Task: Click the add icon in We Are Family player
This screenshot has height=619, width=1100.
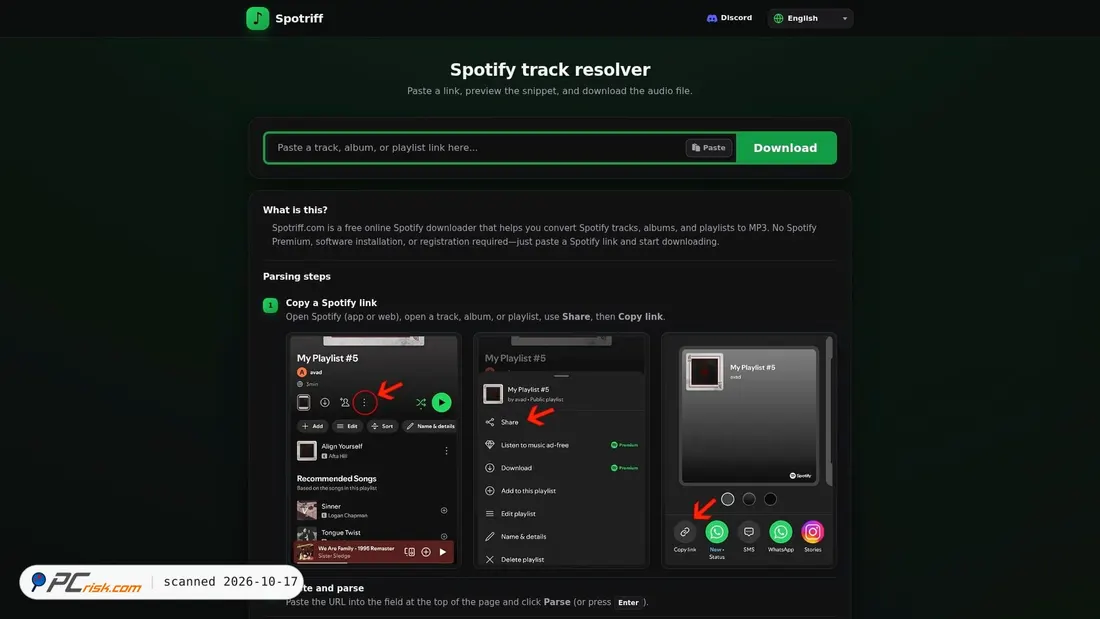Action: [x=426, y=552]
